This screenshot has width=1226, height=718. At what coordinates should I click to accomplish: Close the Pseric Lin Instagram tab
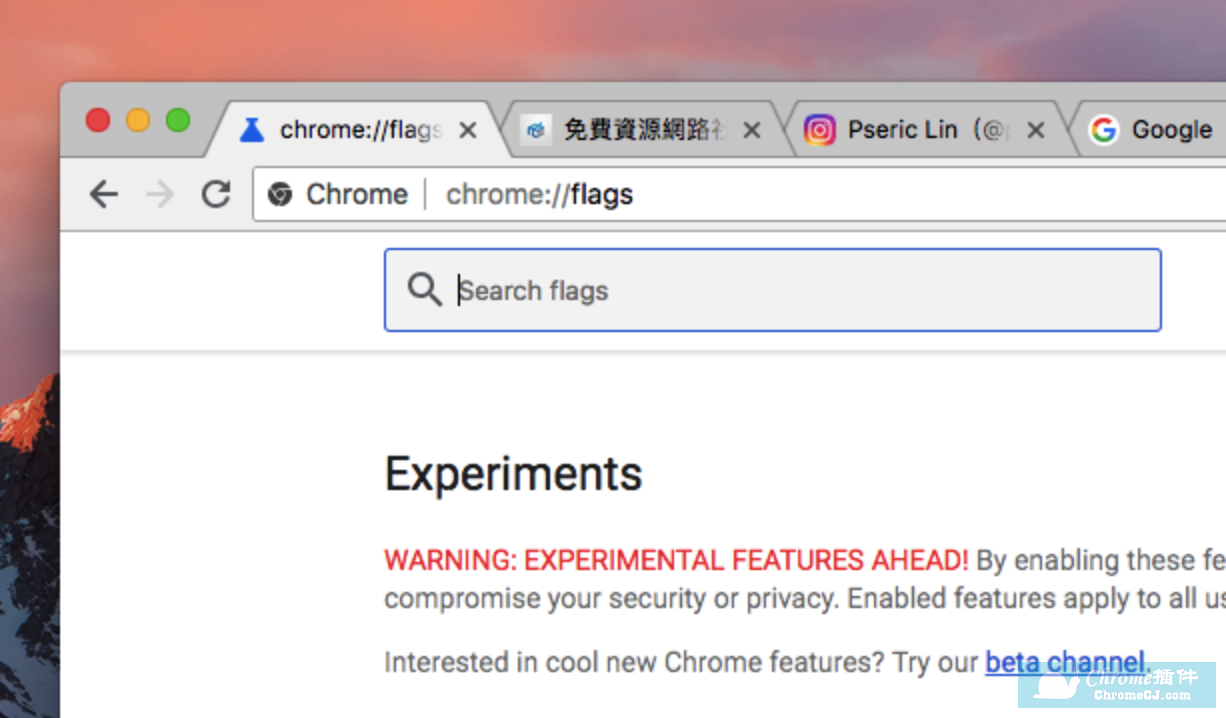point(1036,130)
